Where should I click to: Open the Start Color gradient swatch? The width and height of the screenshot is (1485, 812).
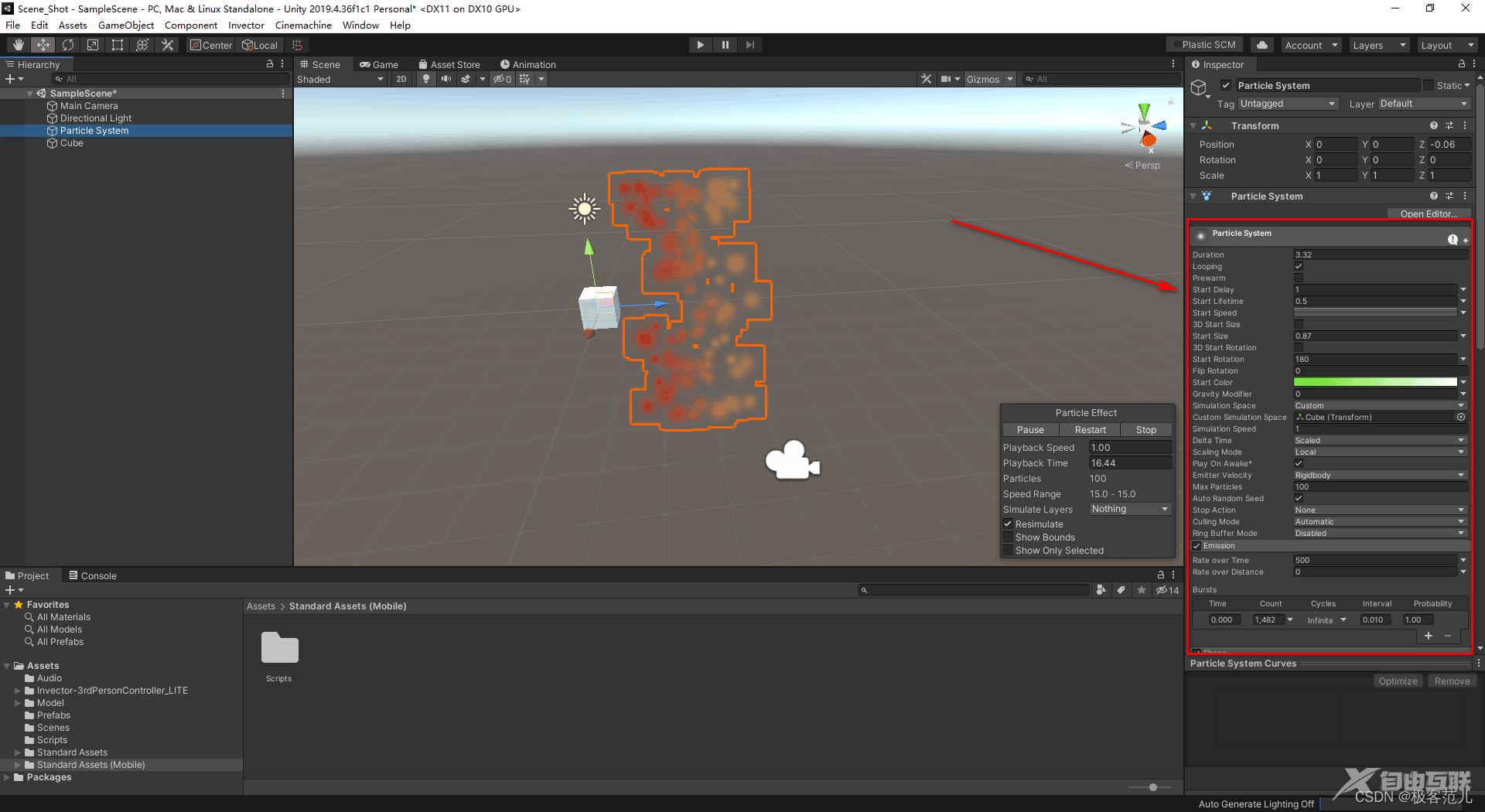coord(1375,382)
